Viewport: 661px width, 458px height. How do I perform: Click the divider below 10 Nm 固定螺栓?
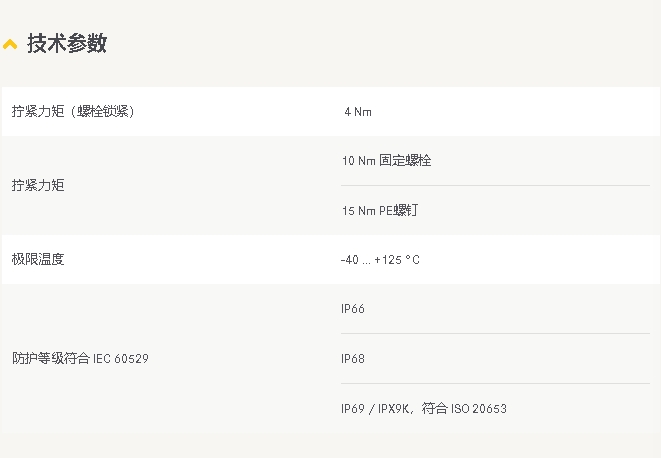point(495,185)
